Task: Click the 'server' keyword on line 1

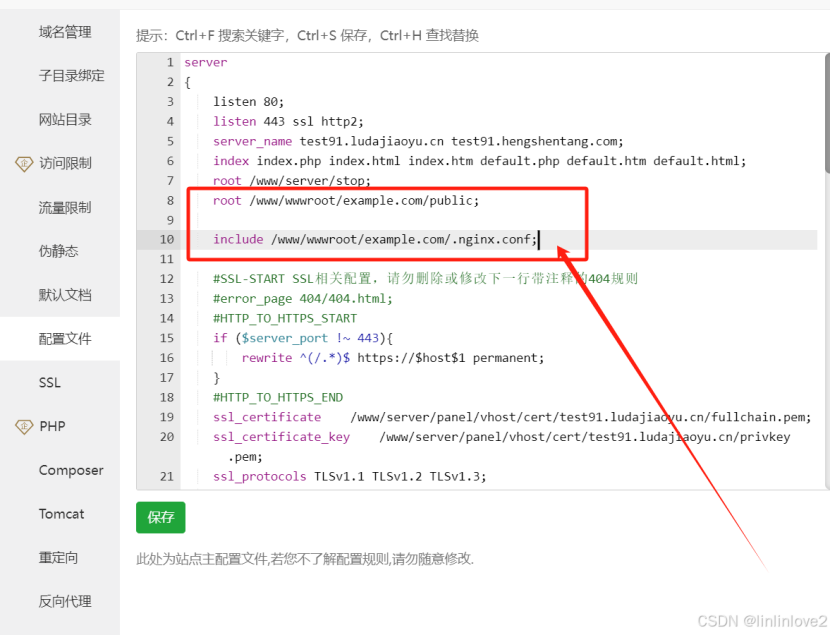Action: (x=206, y=62)
